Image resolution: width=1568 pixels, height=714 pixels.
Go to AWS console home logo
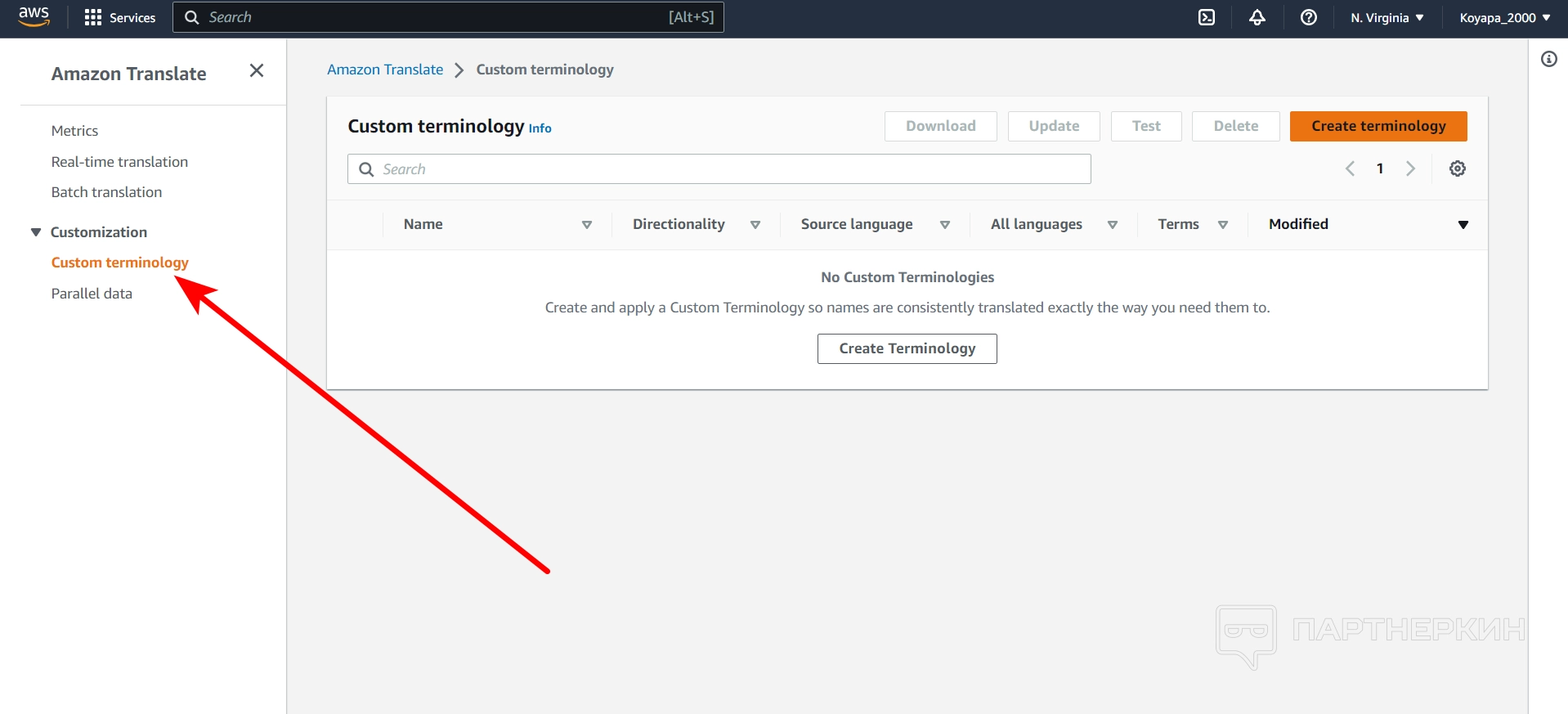click(34, 16)
